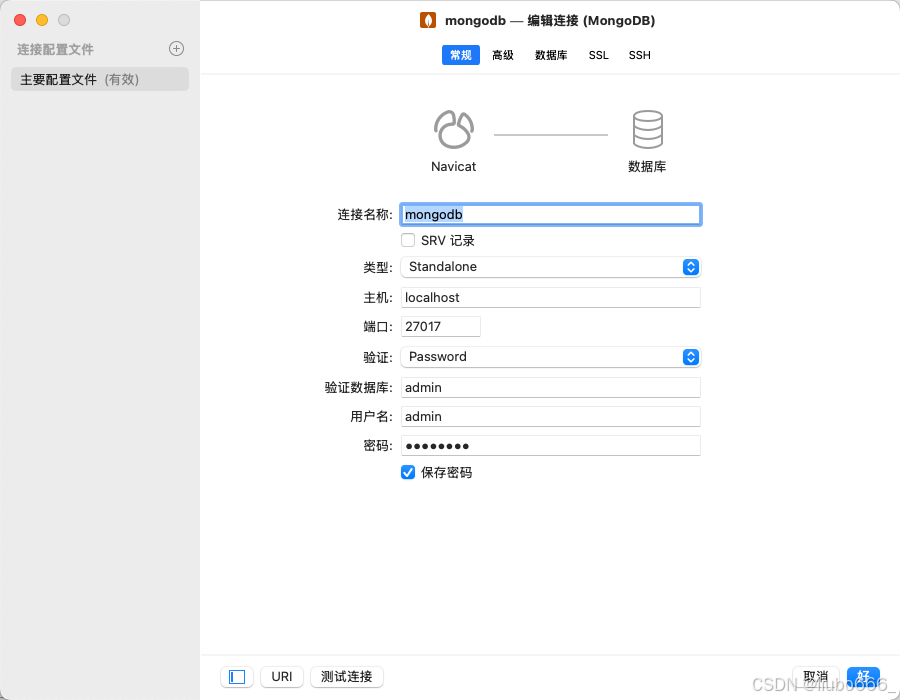
Task: Click the 验证数据库 admin field
Action: pos(550,387)
